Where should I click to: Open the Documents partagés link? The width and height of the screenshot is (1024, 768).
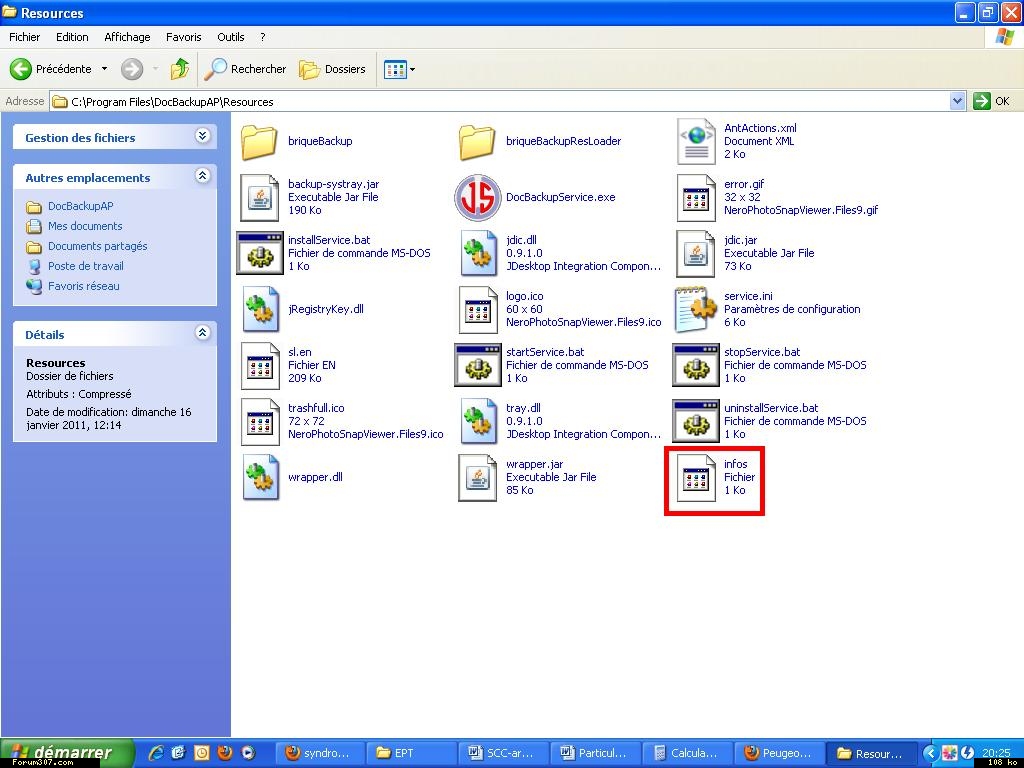pos(97,246)
